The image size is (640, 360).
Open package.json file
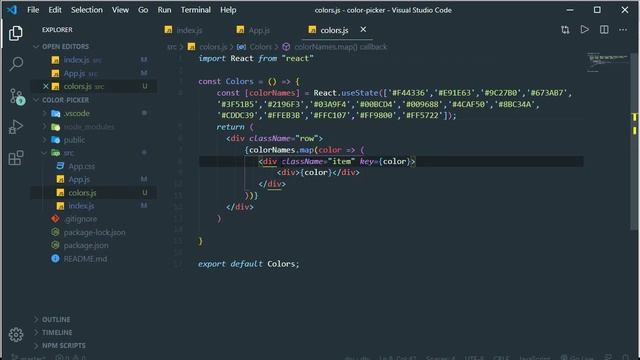click(x=86, y=245)
